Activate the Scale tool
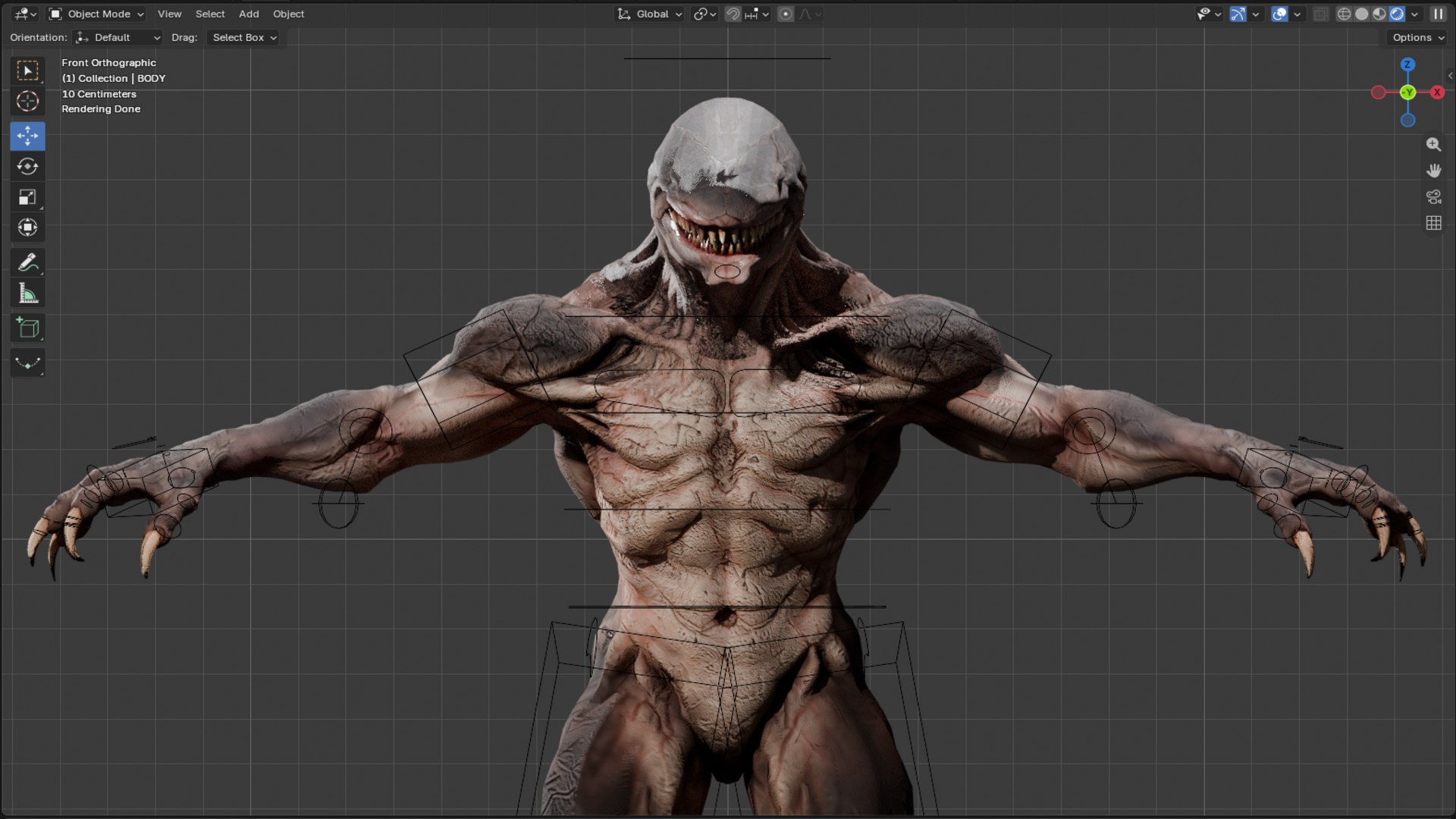Viewport: 1456px width, 819px height. pos(27,197)
